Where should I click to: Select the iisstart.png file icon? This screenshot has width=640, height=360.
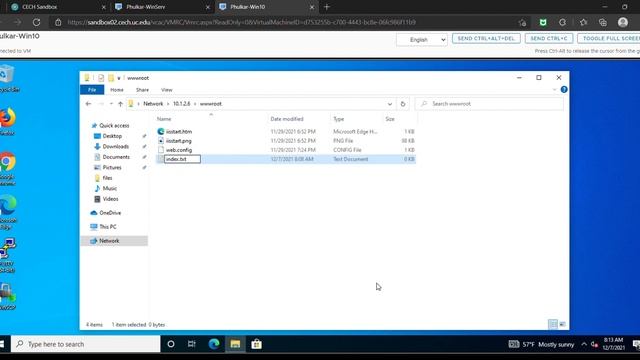tap(161, 140)
